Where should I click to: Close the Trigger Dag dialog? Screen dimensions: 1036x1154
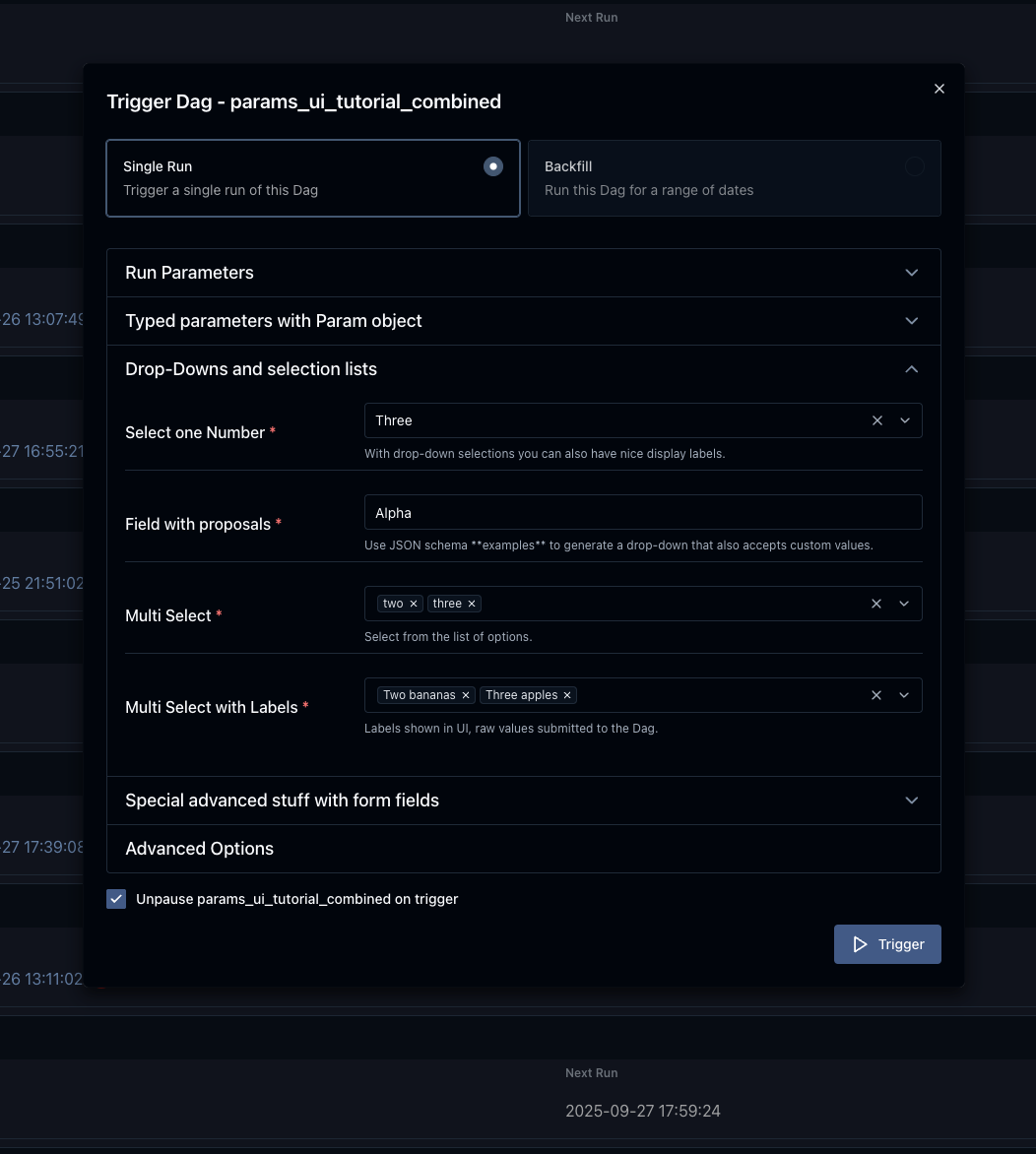pos(939,88)
